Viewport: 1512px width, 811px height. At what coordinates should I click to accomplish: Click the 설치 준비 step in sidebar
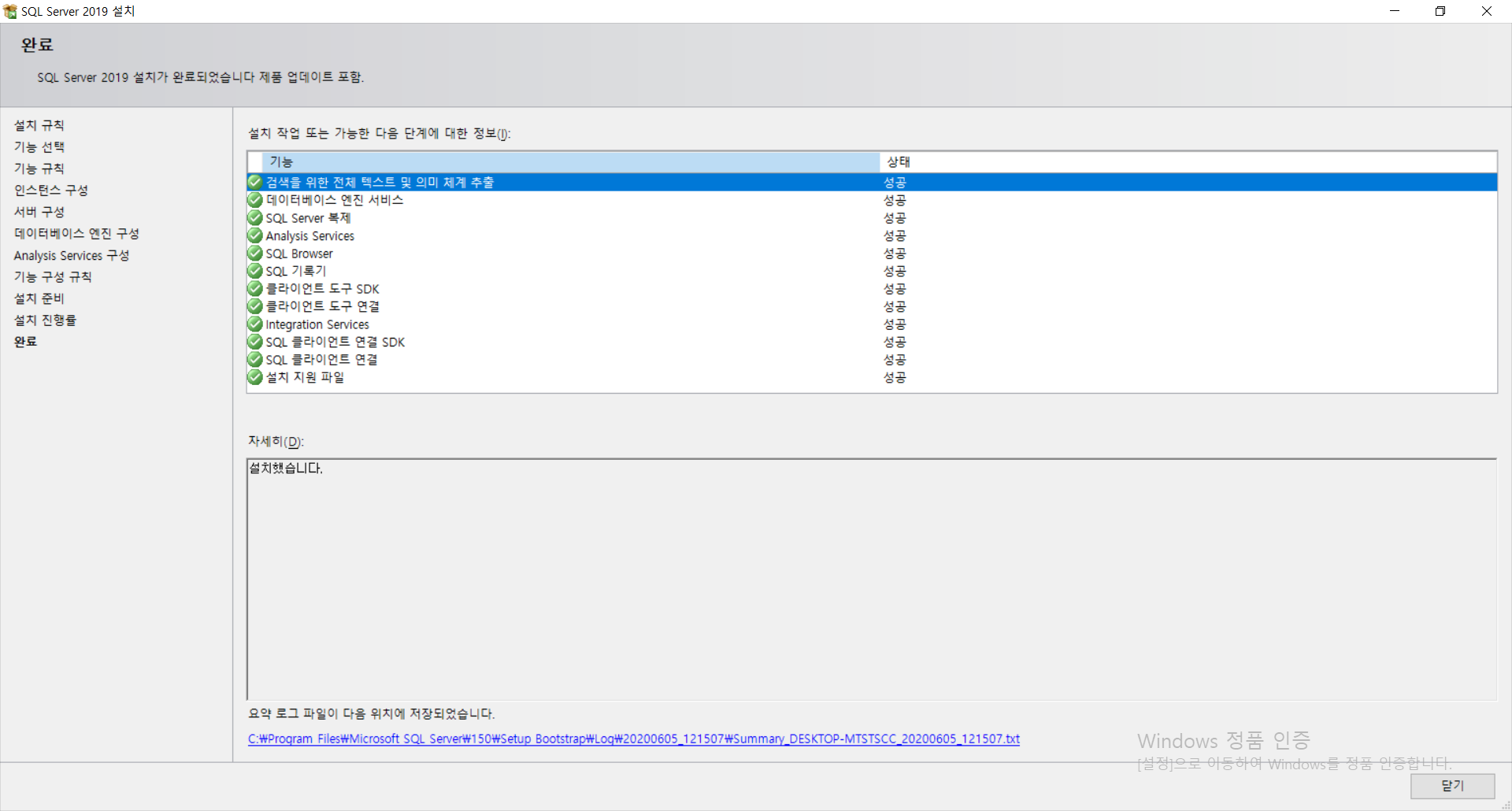pos(39,298)
